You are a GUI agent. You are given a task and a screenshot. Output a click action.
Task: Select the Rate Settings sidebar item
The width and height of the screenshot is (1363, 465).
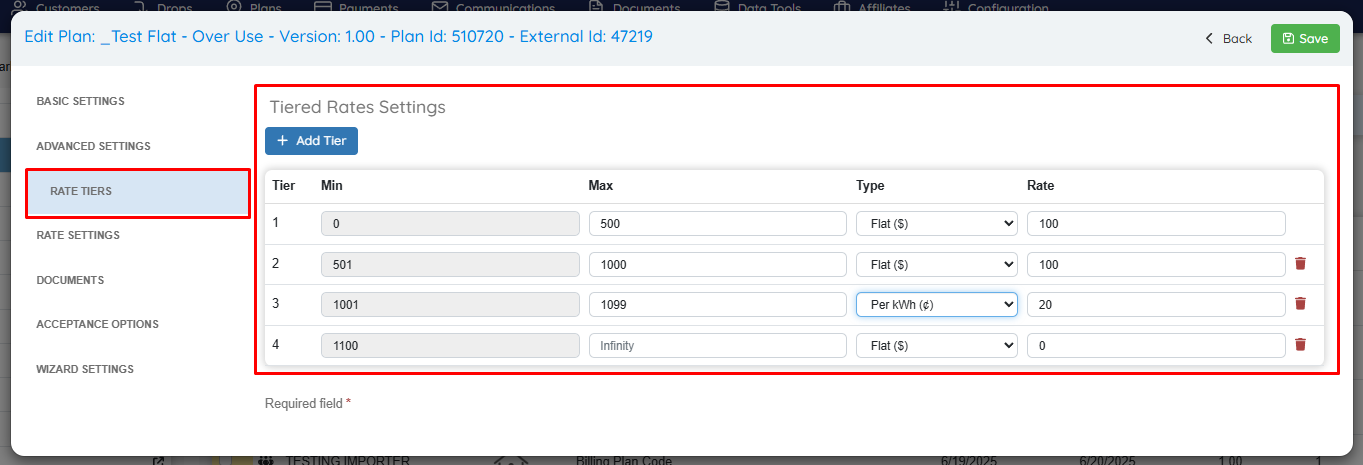(x=78, y=235)
